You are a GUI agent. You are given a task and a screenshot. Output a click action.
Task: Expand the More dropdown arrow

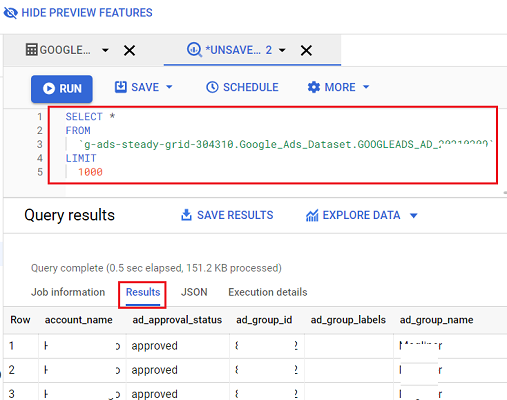point(366,87)
